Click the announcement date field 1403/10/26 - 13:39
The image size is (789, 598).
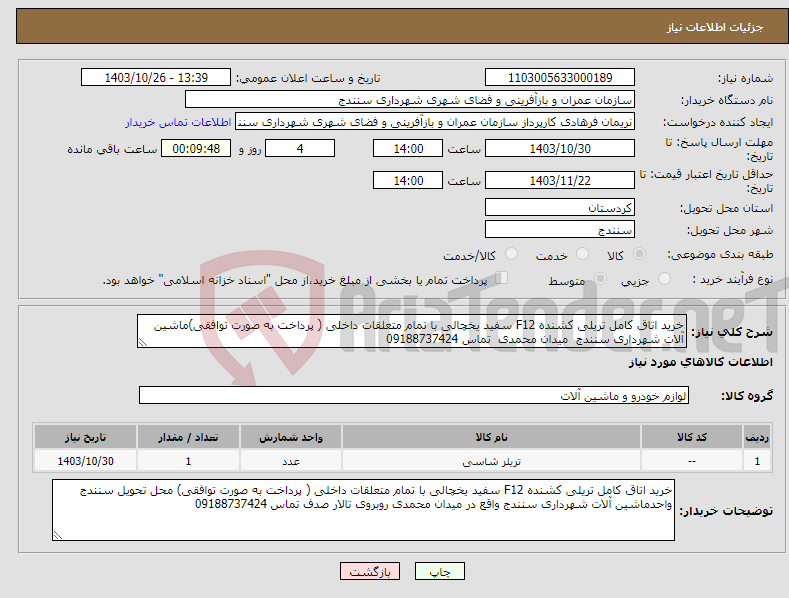(x=156, y=78)
